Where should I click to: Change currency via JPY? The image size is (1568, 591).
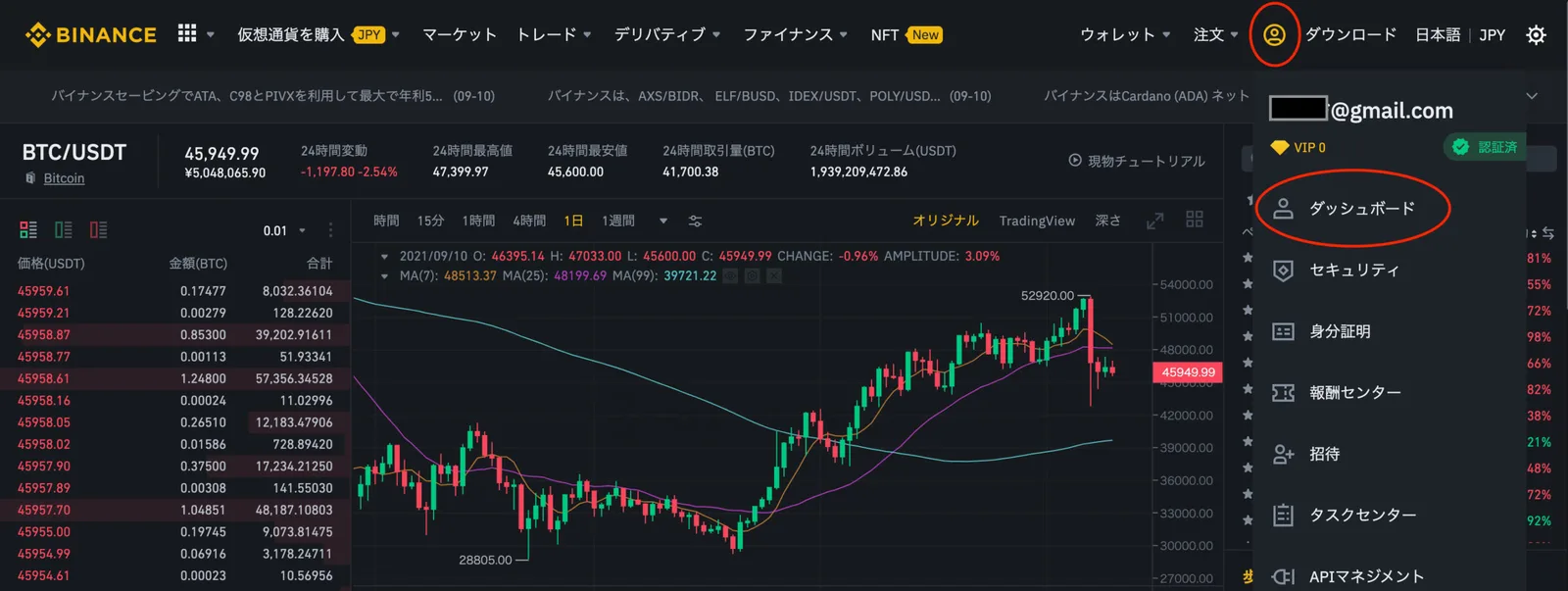1493,34
